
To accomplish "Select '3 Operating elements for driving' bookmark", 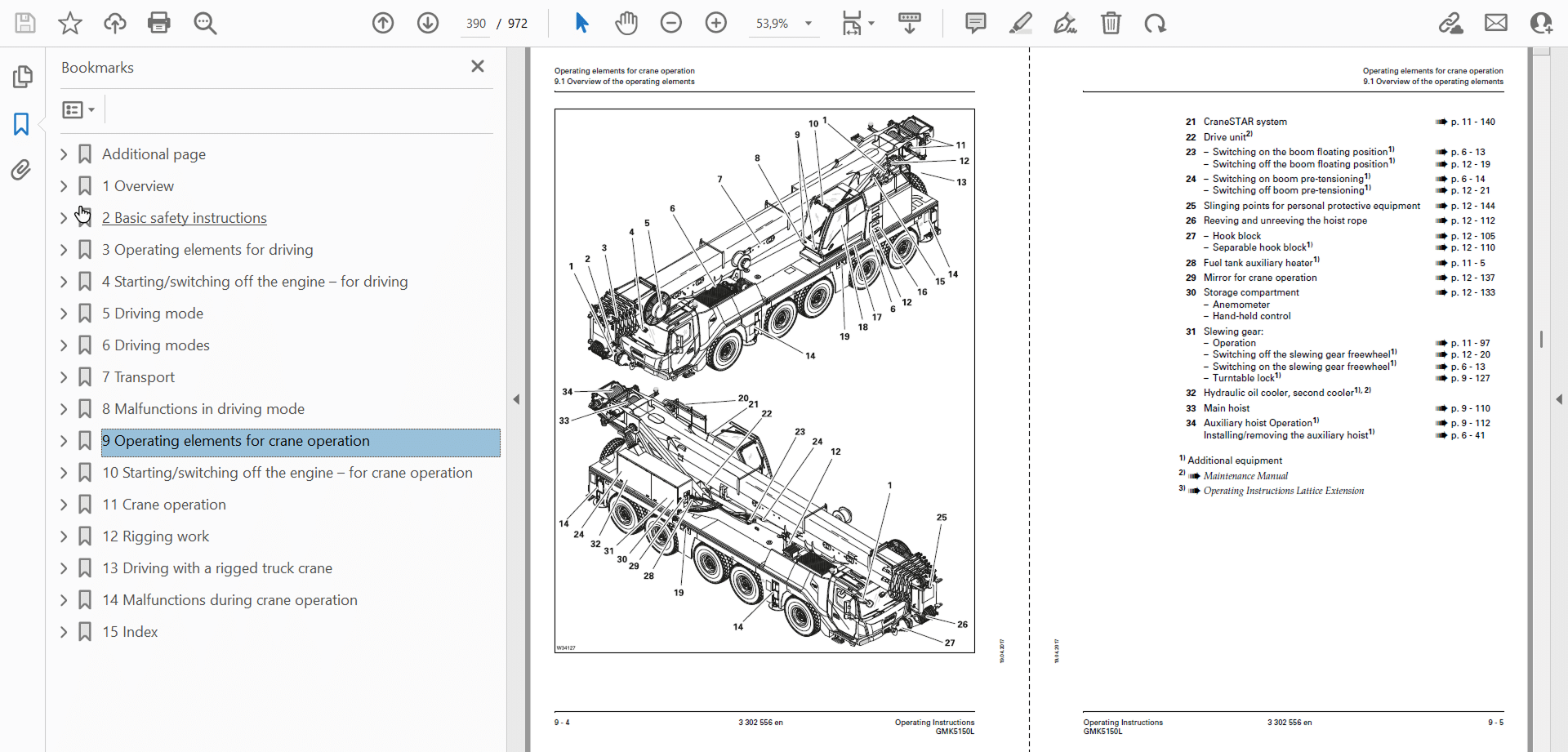I will (x=207, y=250).
